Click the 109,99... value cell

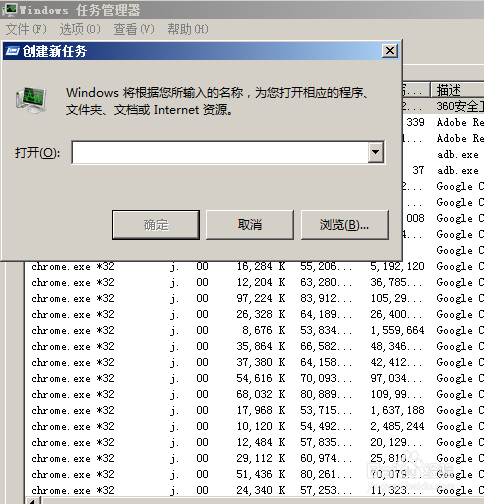pos(396,394)
